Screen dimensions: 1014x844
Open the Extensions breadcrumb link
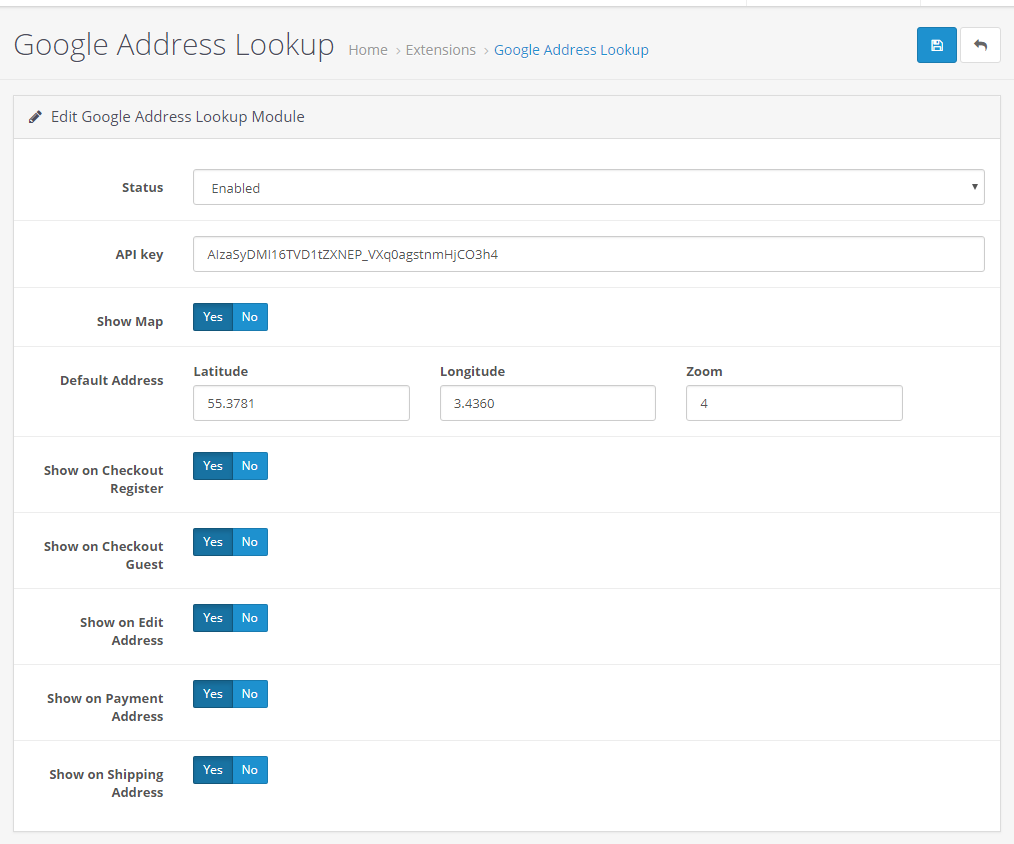440,50
